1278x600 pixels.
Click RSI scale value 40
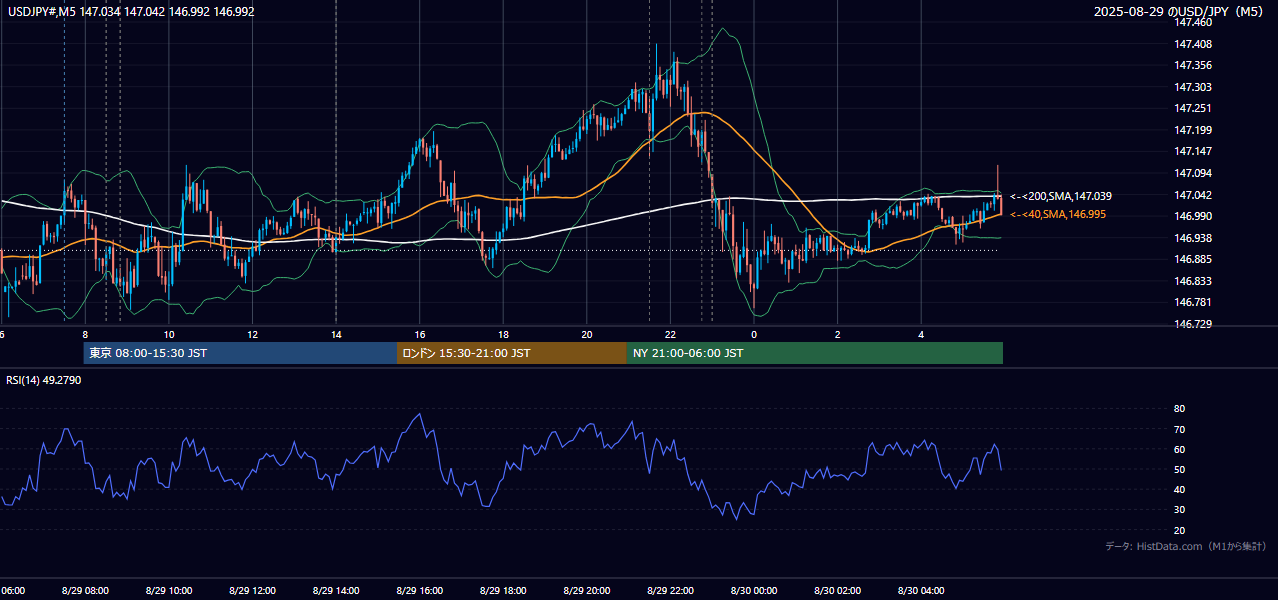tap(1180, 489)
